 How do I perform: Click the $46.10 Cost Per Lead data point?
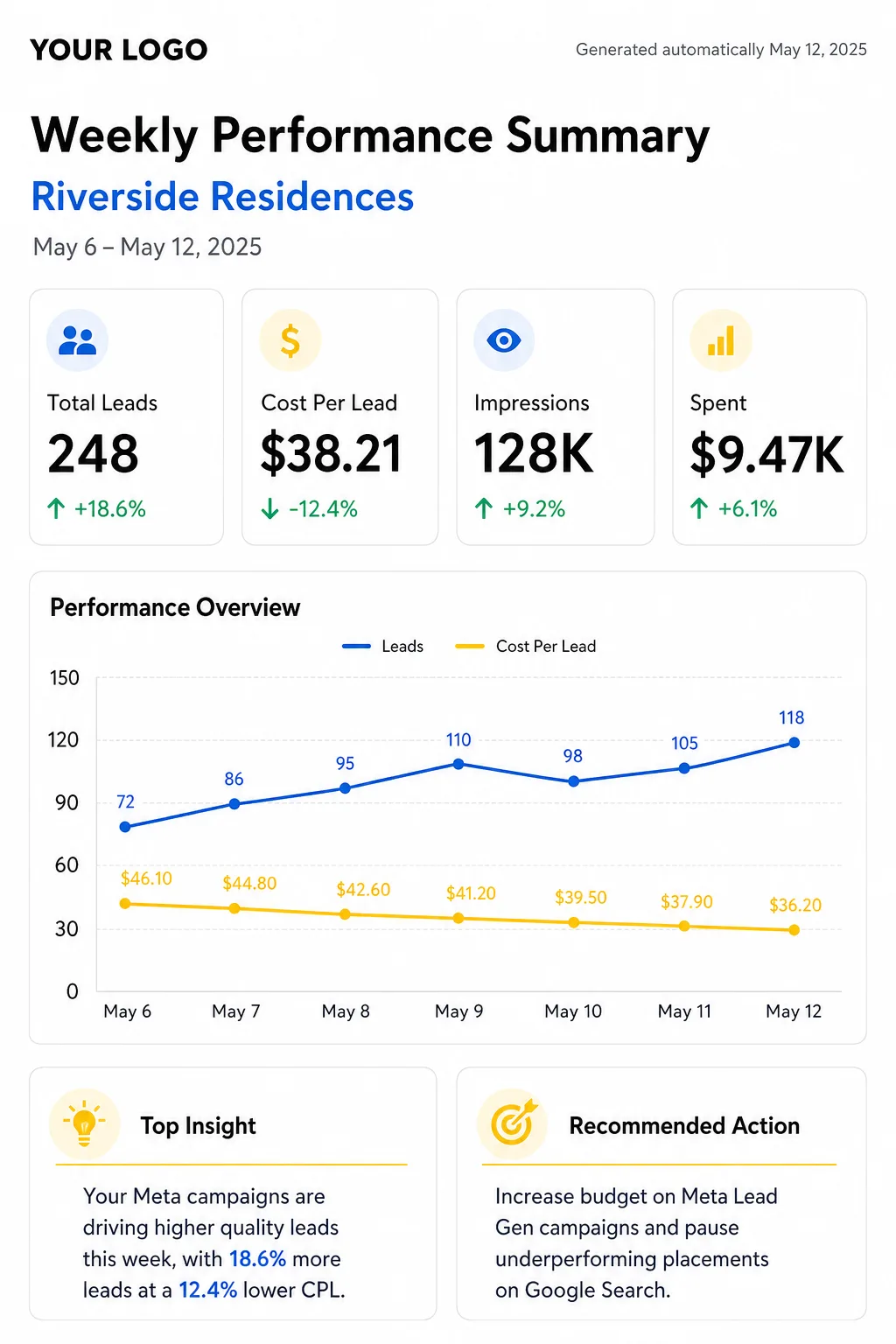(125, 904)
